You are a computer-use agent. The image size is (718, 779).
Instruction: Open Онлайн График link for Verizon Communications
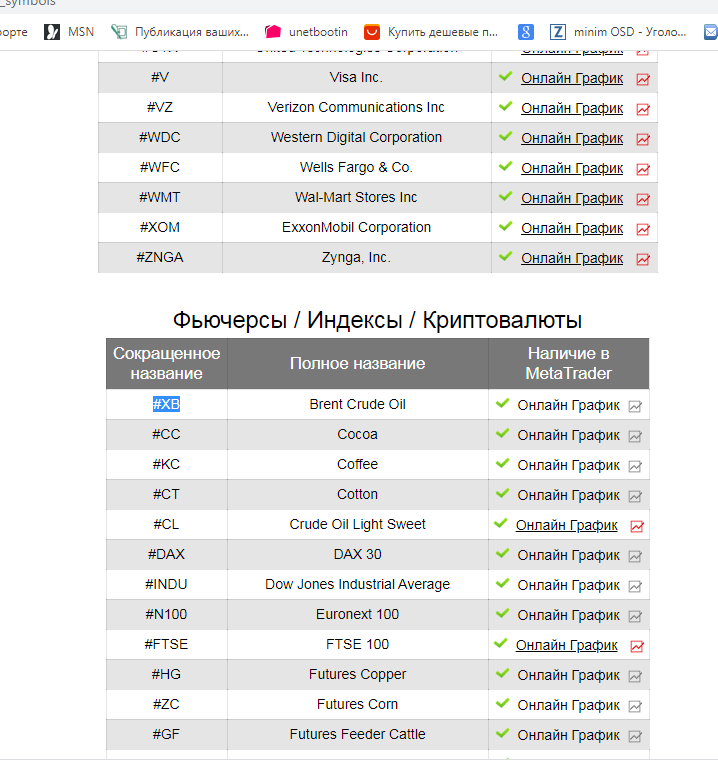572,108
